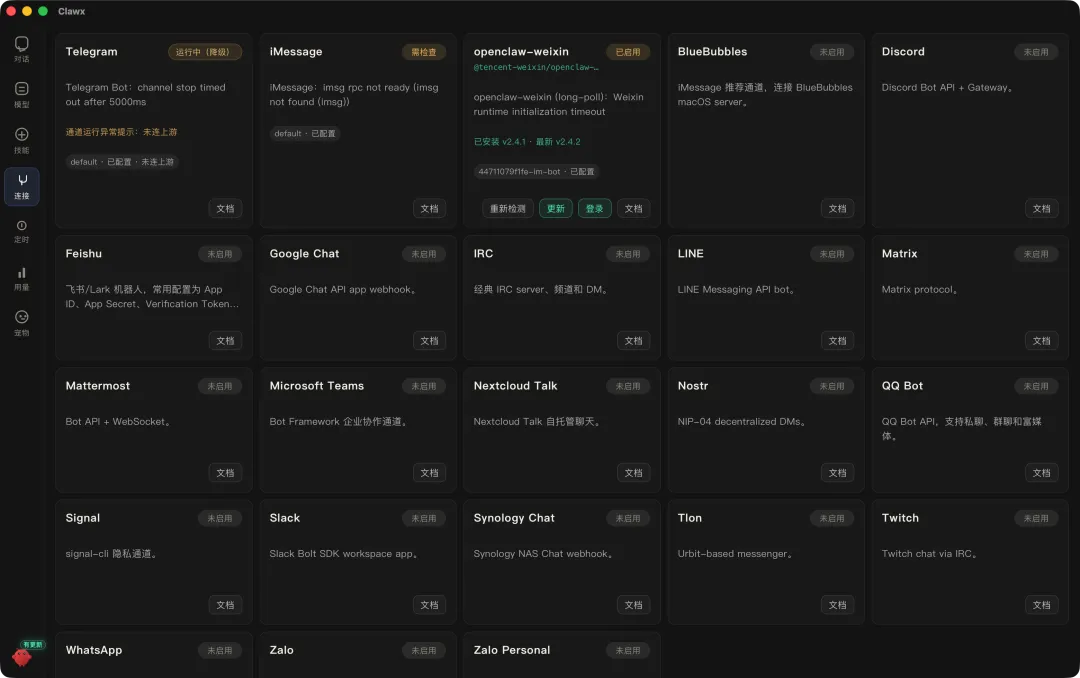
Task: Open the 技能 skills sidebar icon
Action: (21, 140)
